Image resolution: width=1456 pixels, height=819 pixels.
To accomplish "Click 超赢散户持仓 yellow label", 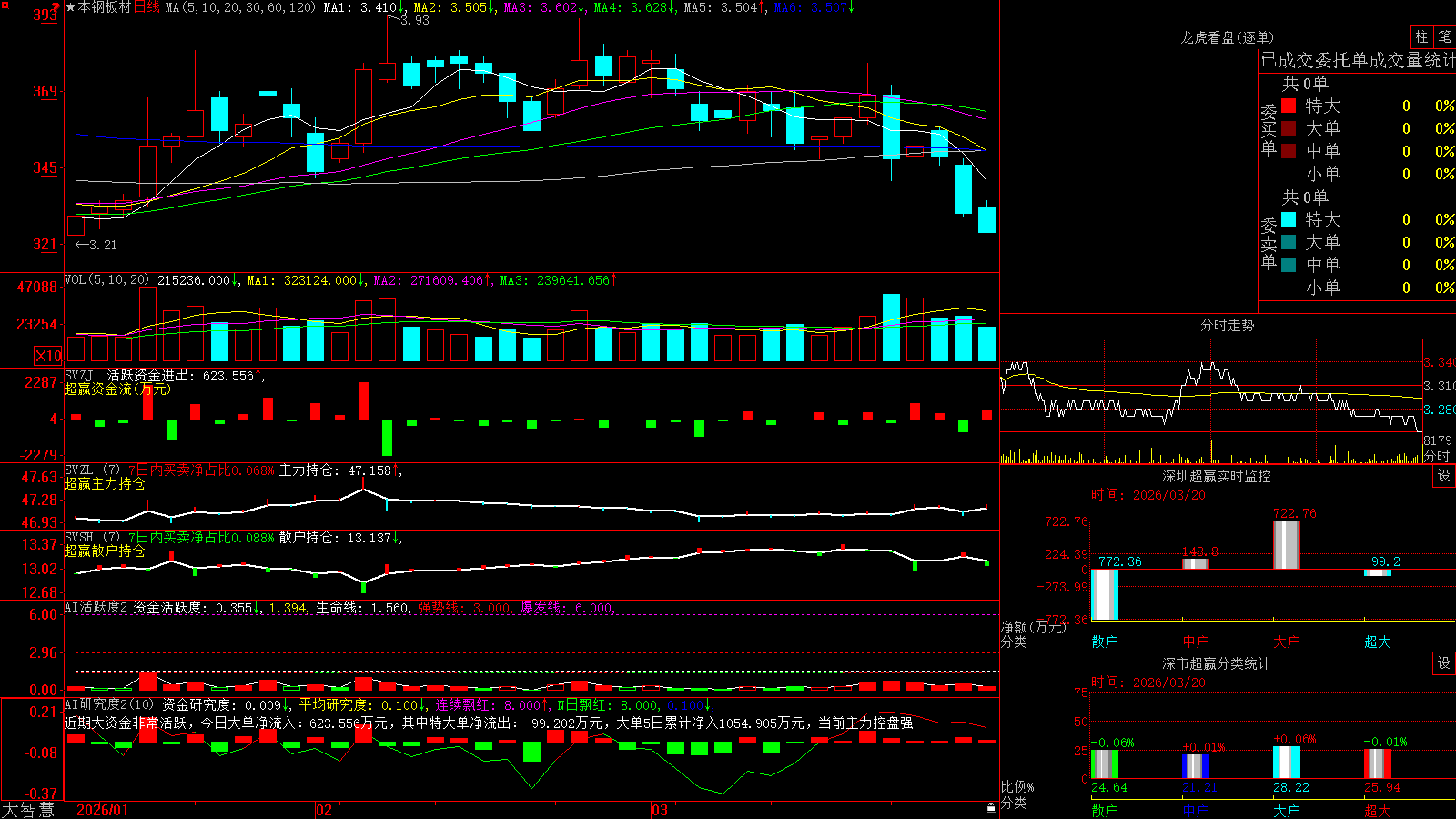I will [105, 551].
